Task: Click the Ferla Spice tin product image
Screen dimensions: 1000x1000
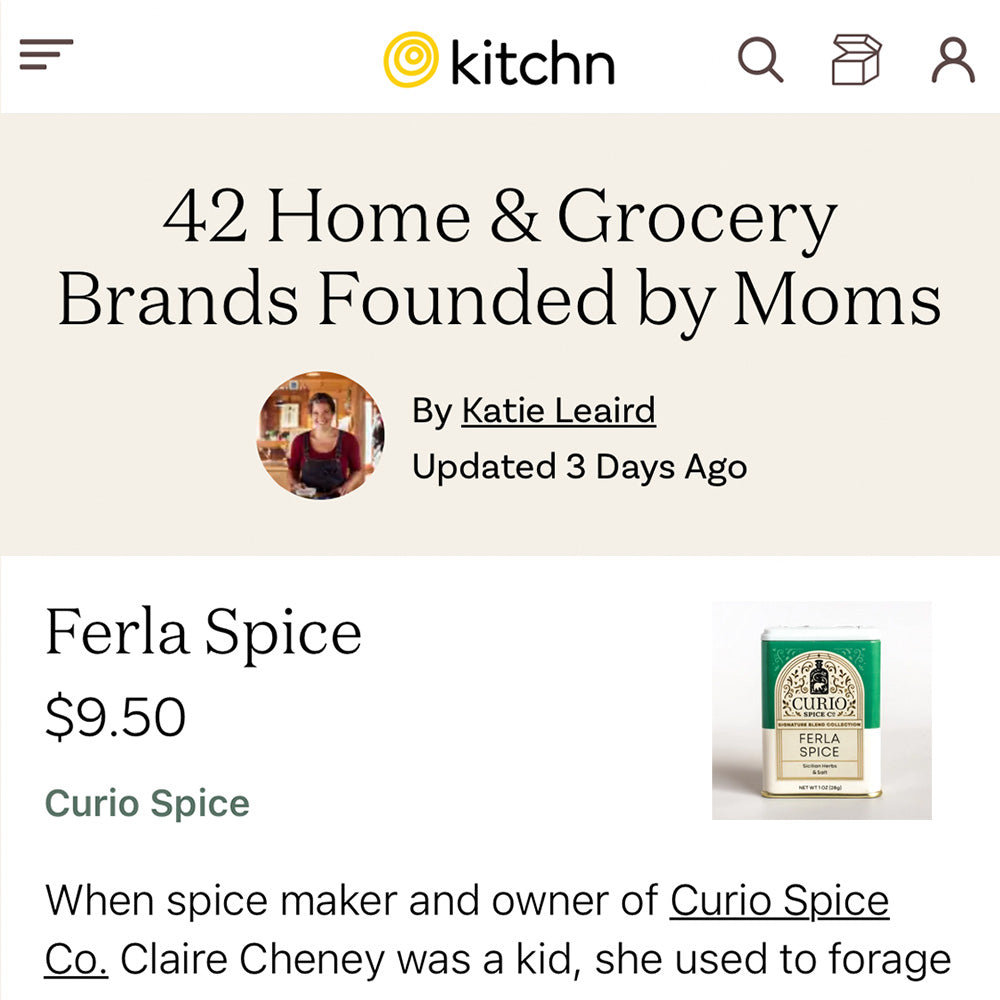Action: click(821, 711)
